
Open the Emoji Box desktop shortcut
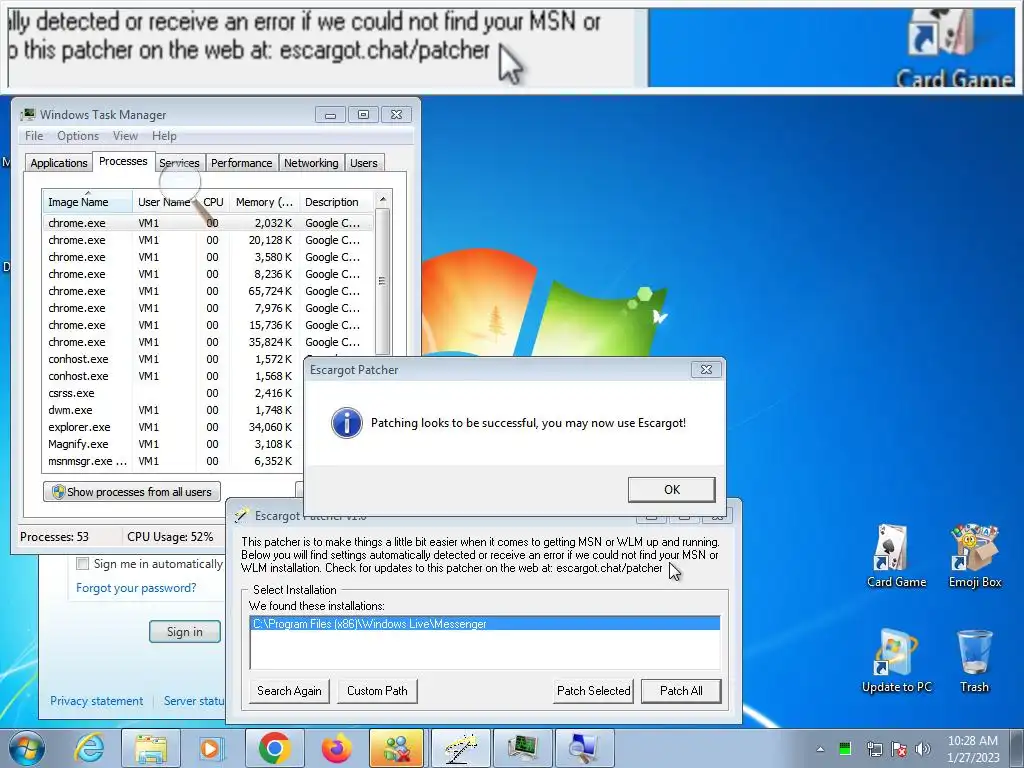974,556
